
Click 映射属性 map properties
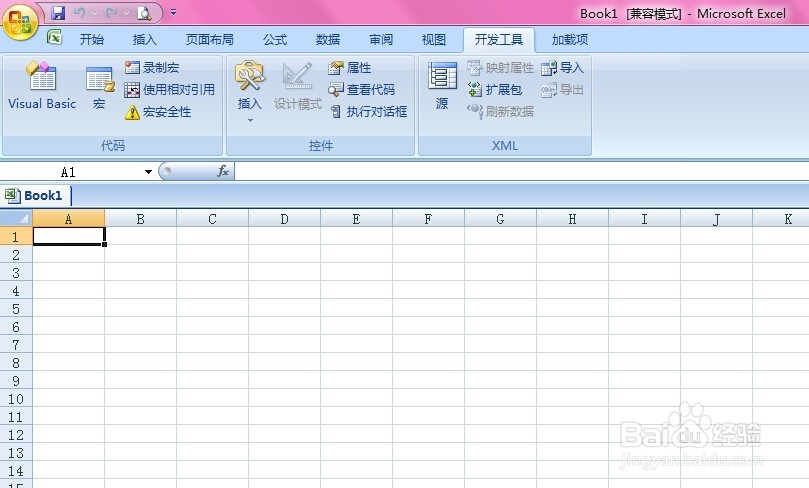[x=500, y=68]
